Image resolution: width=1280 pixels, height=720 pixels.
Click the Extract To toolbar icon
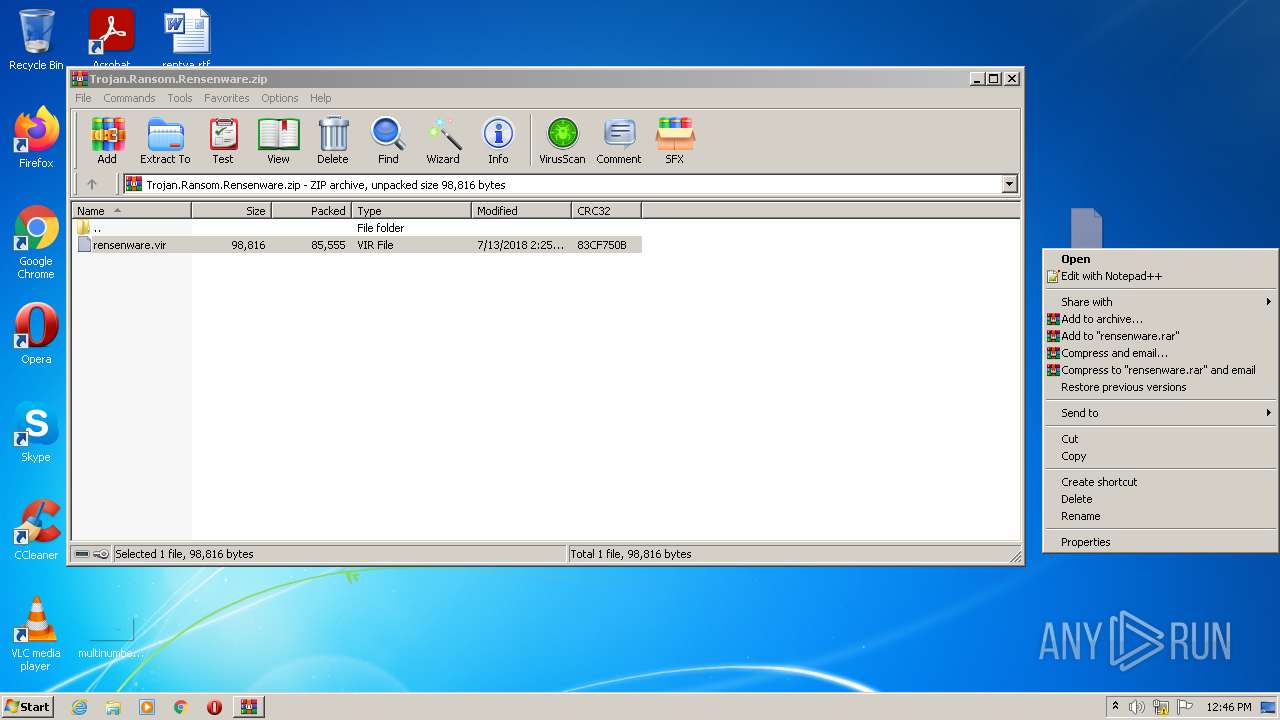coord(165,141)
